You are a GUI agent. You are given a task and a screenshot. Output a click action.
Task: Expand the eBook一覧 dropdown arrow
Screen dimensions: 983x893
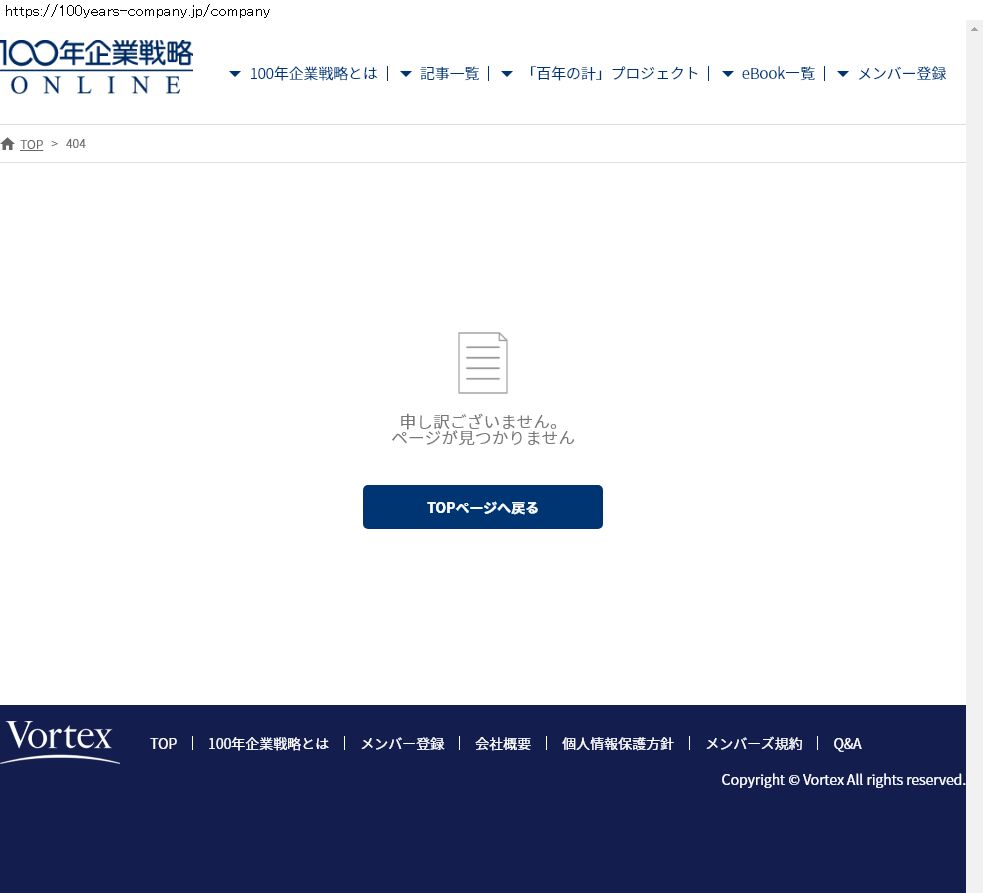click(x=728, y=74)
